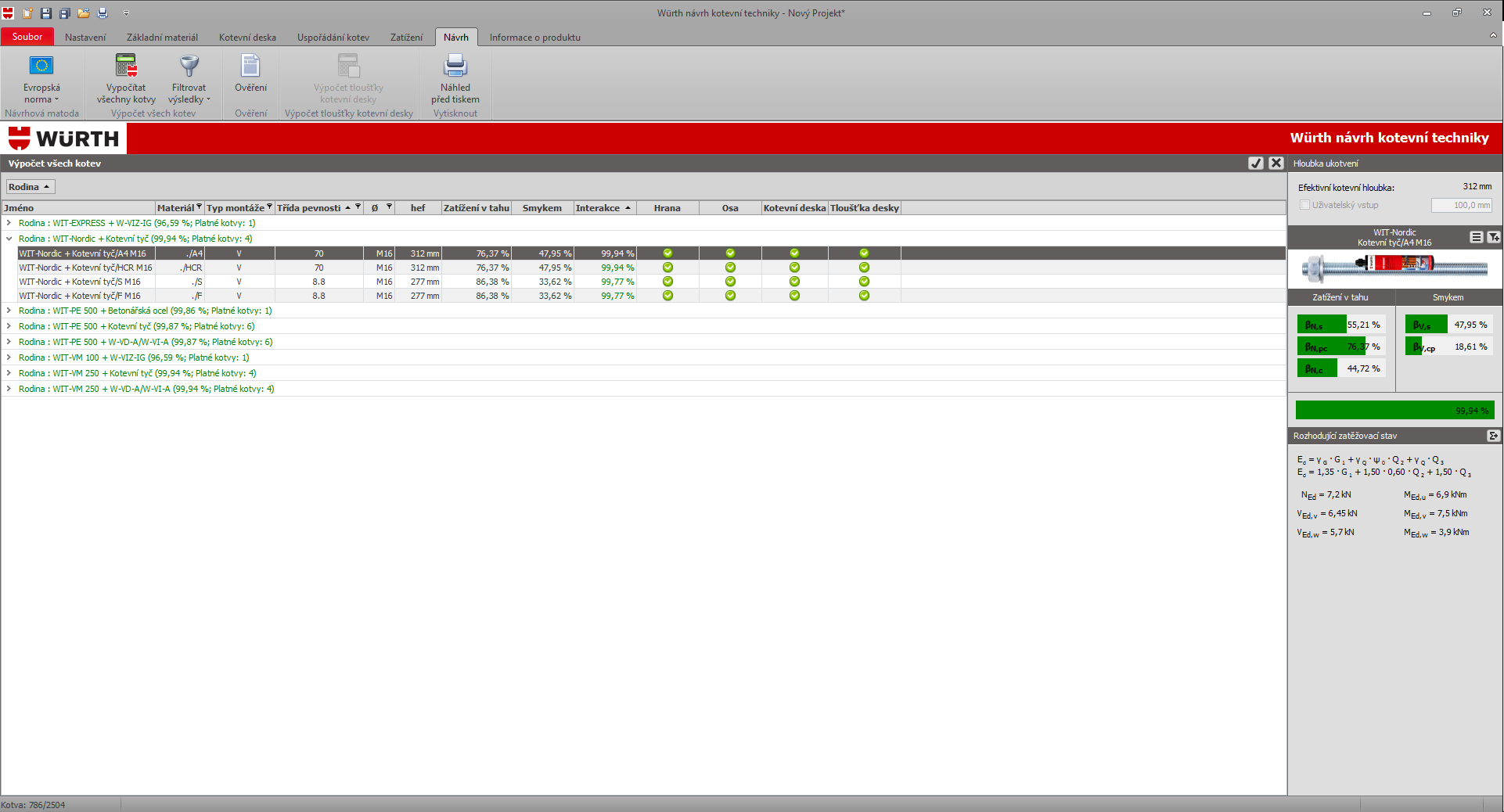Click the save all icon in quick access toolbar
1504x812 pixels.
[x=65, y=13]
